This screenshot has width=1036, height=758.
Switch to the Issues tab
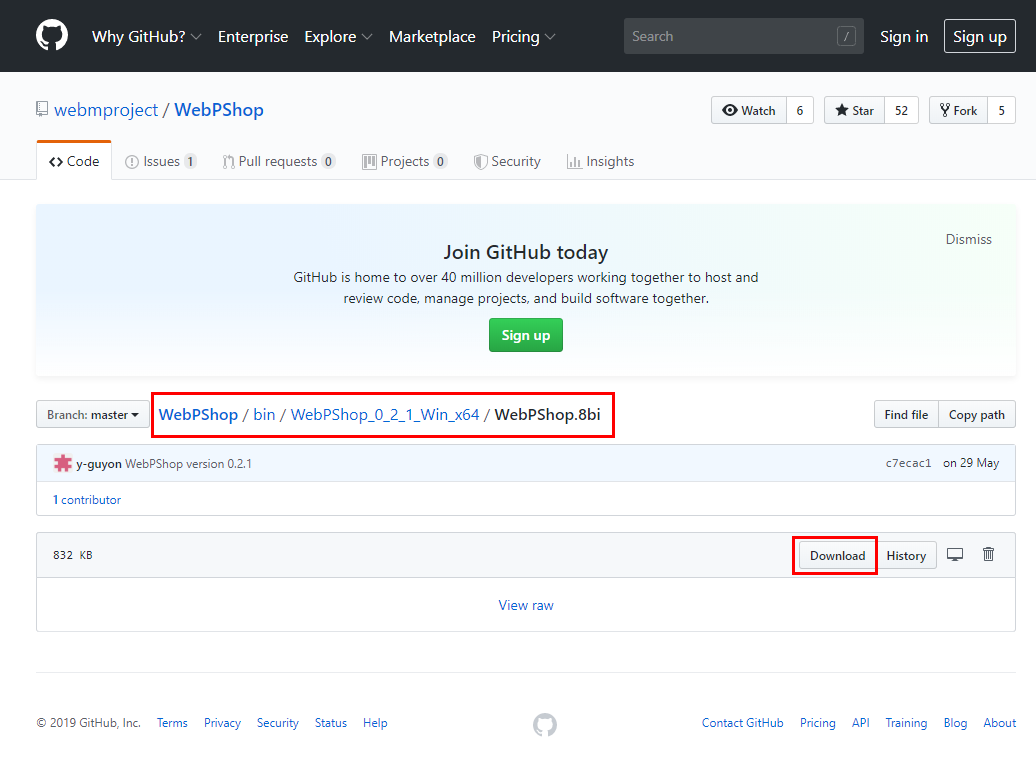(161, 161)
